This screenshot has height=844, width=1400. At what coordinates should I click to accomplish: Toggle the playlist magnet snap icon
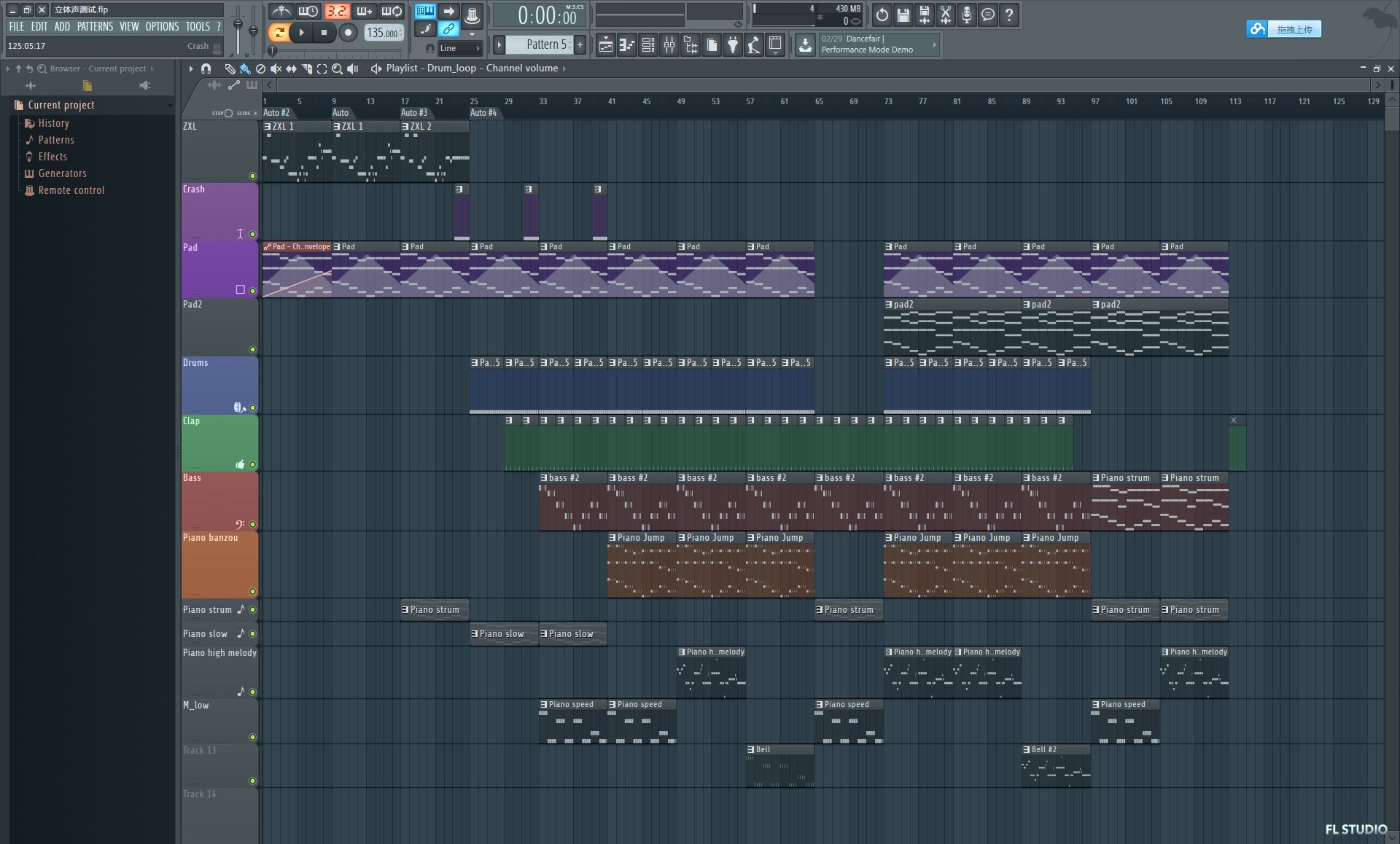tap(206, 69)
